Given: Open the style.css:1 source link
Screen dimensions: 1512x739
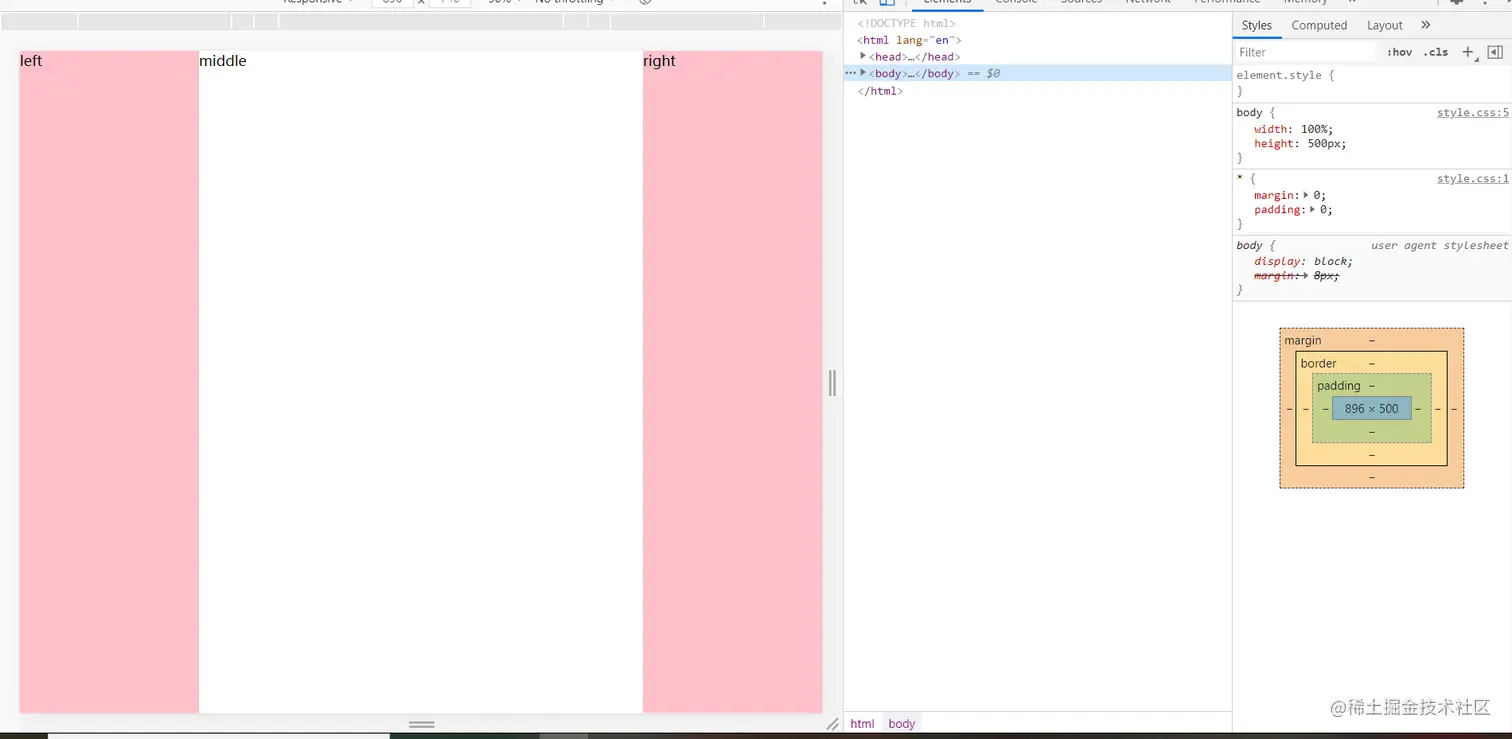Looking at the screenshot, I should tap(1473, 179).
